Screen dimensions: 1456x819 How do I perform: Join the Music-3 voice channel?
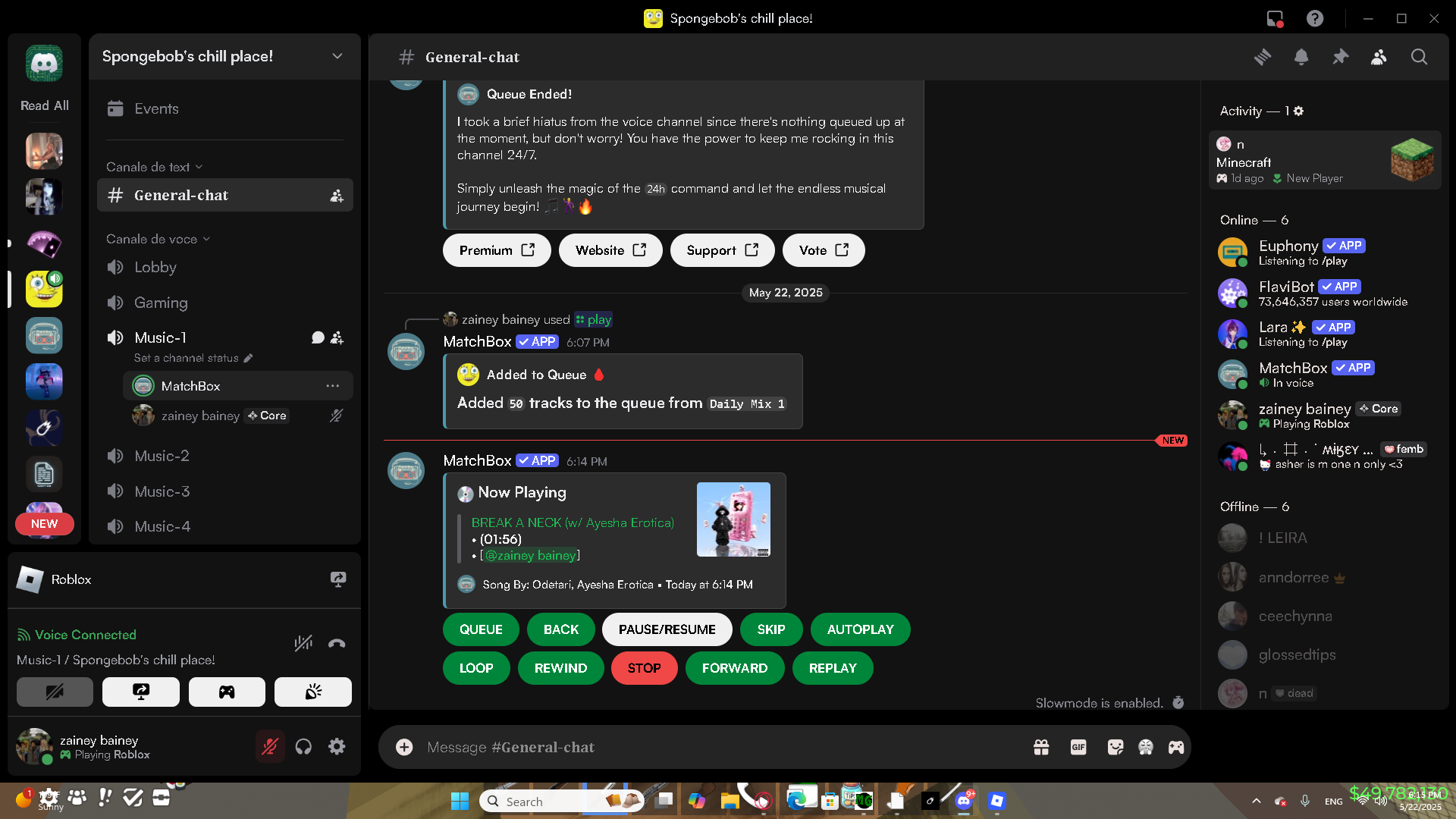point(224,491)
